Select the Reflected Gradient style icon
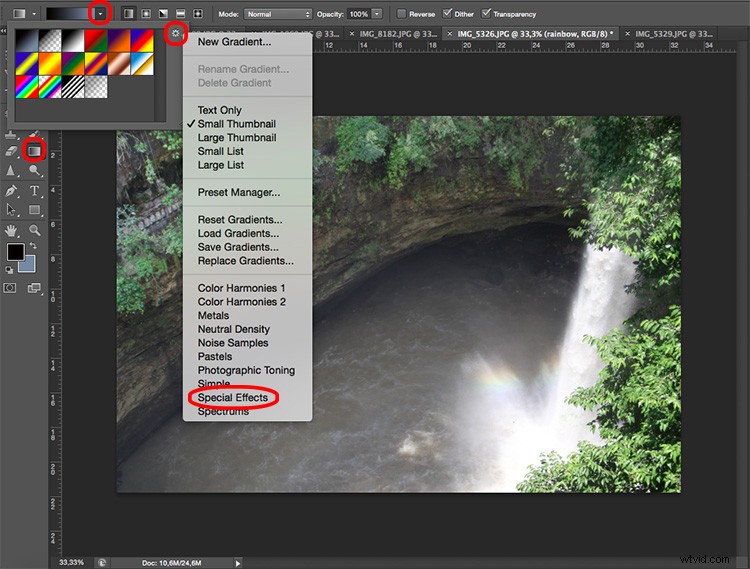This screenshot has width=750, height=569. 180,14
